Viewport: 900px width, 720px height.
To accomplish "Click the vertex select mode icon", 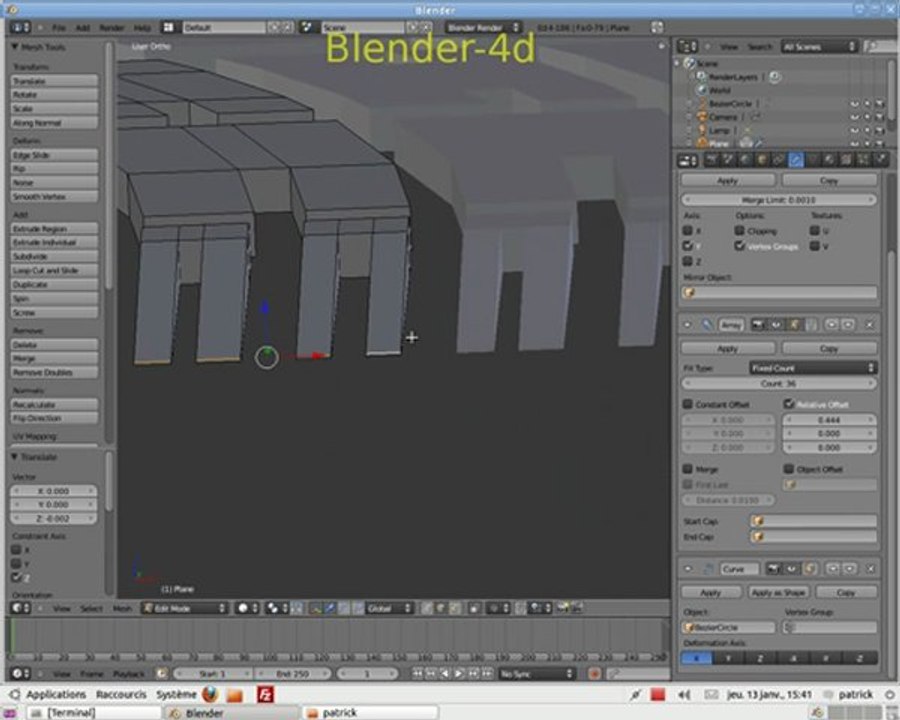I will click(426, 608).
